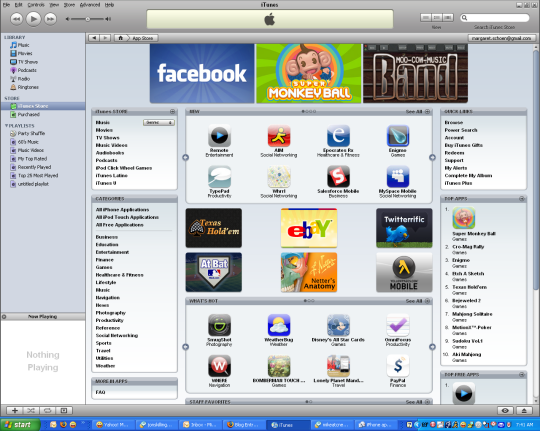
Task: Open the eBay app tile
Action: [309, 228]
